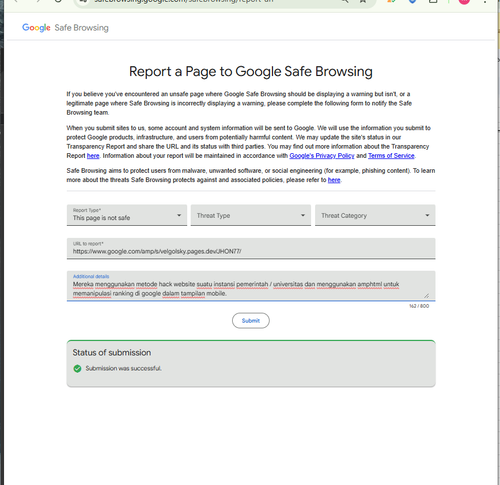Screen dimensions: 500x485
Task: Open Google's Privacy Policy link
Action: pos(322,156)
